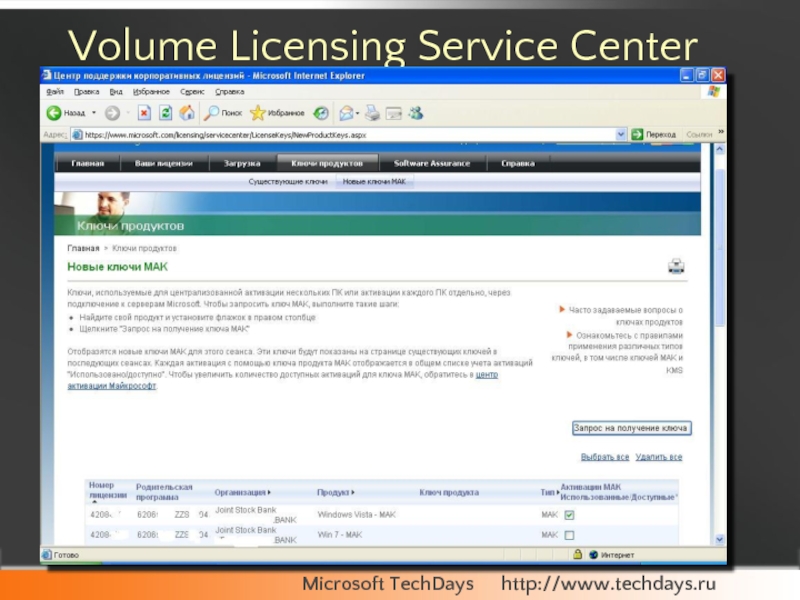Expand the Назад button history dropdown
Screen dimensions: 800x600
(94, 113)
